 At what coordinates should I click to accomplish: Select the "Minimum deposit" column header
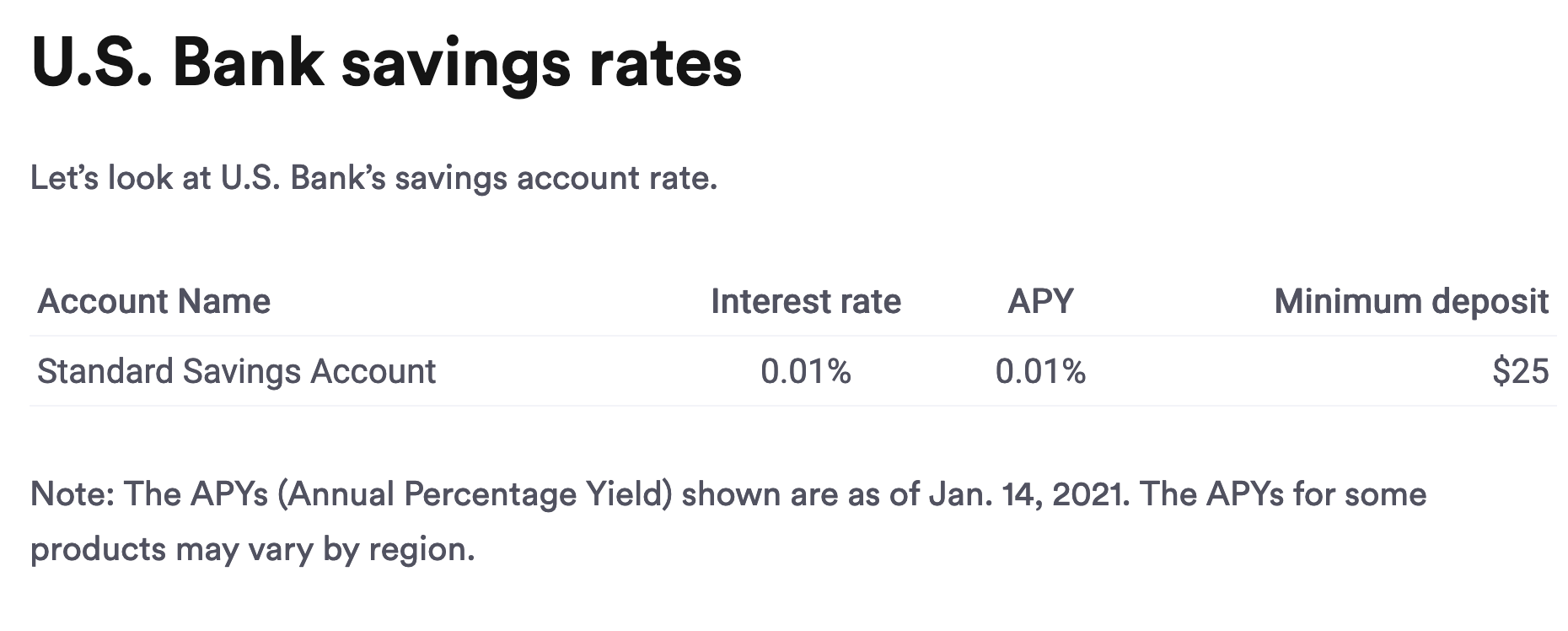tap(1410, 301)
